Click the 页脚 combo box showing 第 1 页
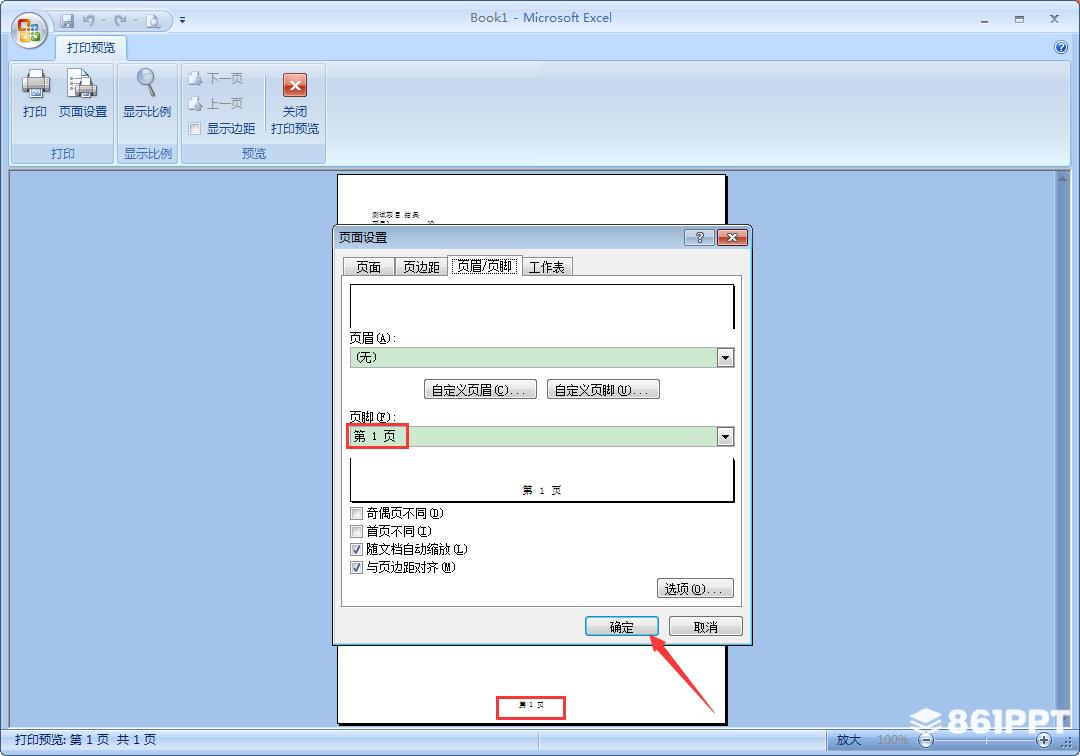 [541, 437]
